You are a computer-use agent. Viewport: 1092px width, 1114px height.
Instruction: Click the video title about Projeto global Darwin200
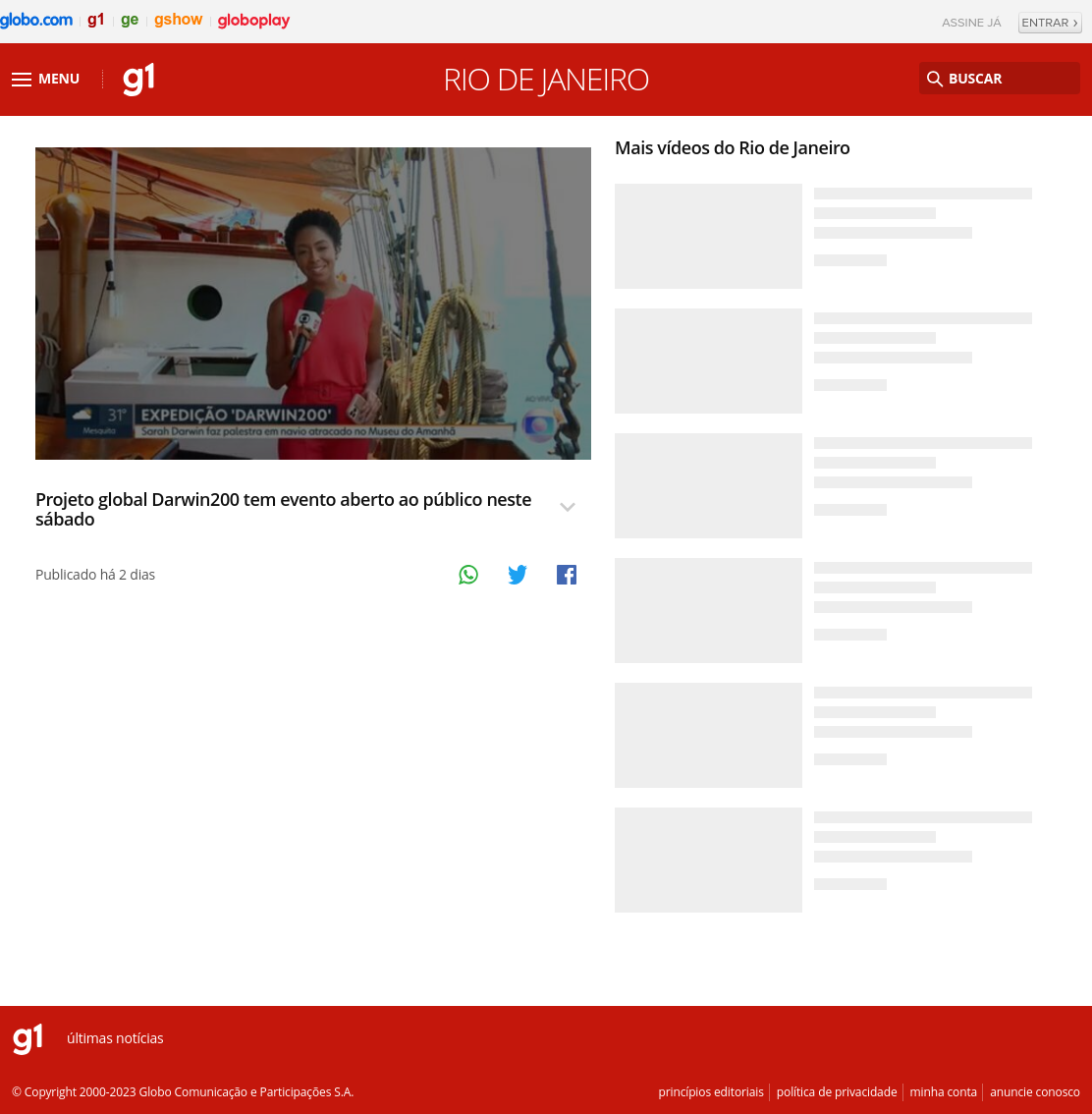(283, 510)
